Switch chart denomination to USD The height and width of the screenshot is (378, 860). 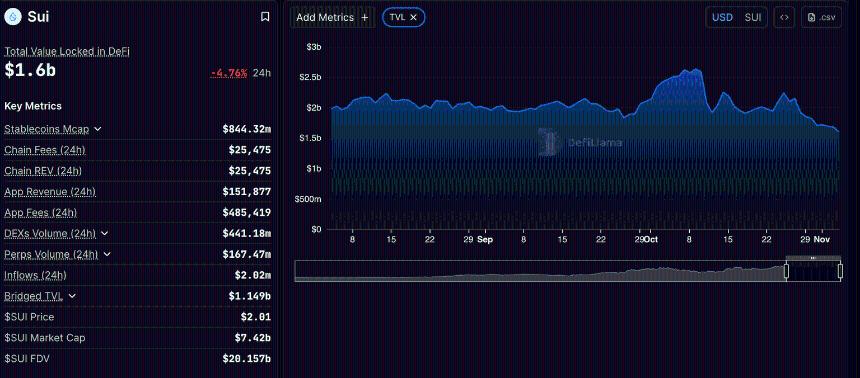(722, 17)
